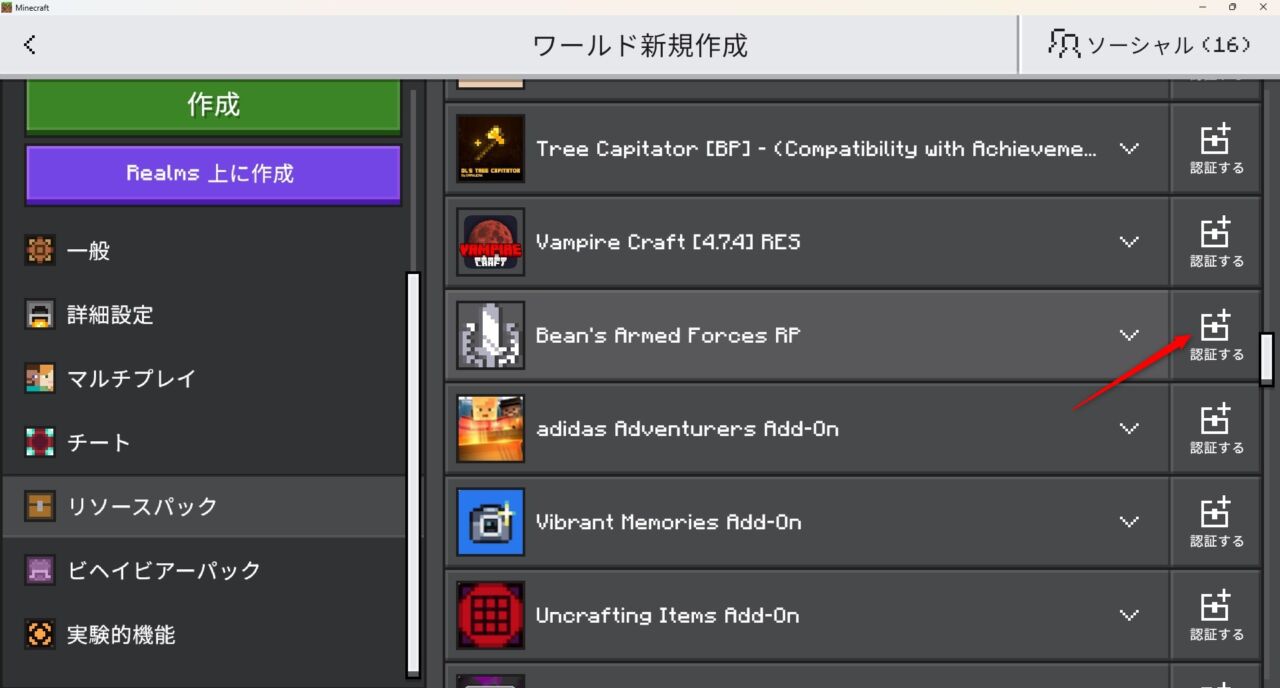This screenshot has height=688, width=1280.
Task: Go back with the header arrow
Action: [30, 44]
